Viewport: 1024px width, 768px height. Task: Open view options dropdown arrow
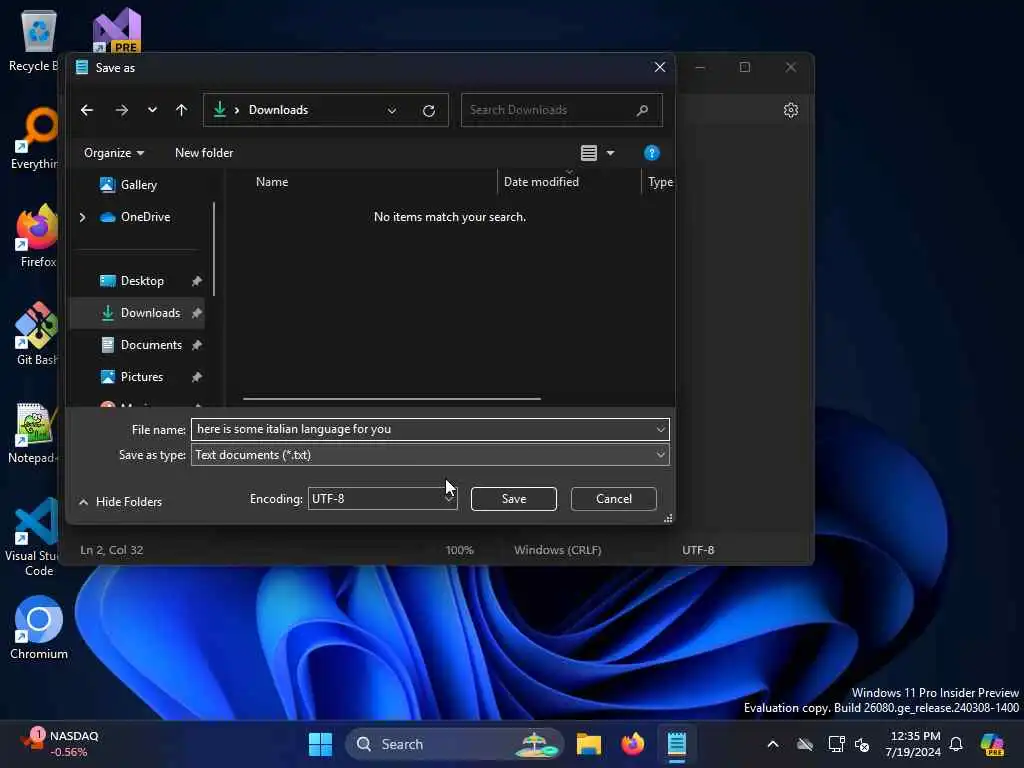pyautogui.click(x=610, y=153)
